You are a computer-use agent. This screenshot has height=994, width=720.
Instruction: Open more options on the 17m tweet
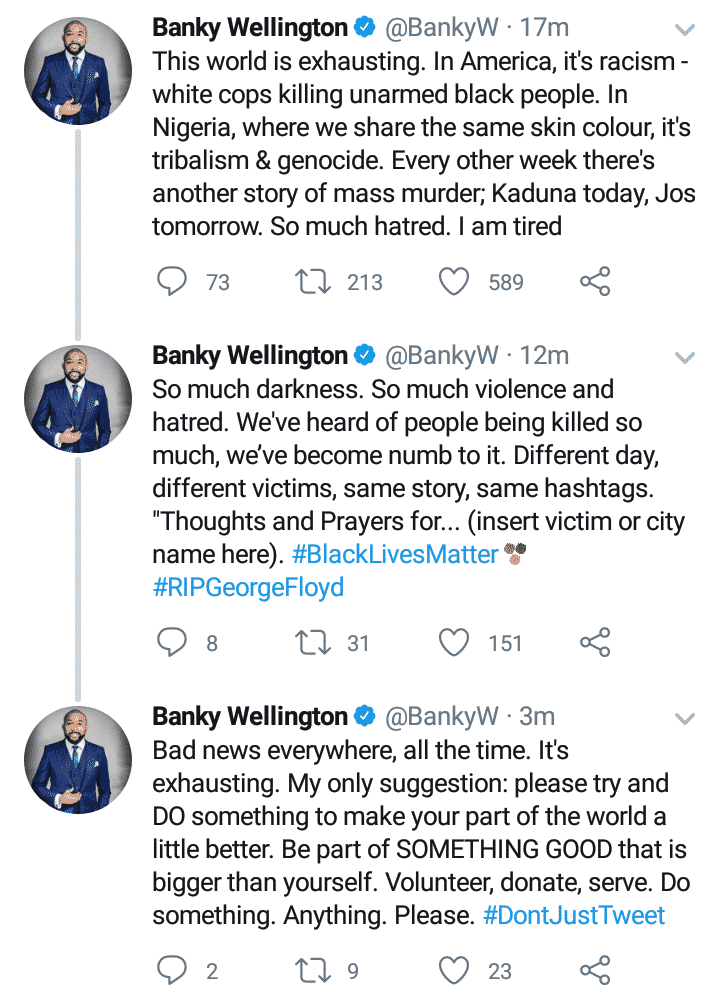pos(685,31)
